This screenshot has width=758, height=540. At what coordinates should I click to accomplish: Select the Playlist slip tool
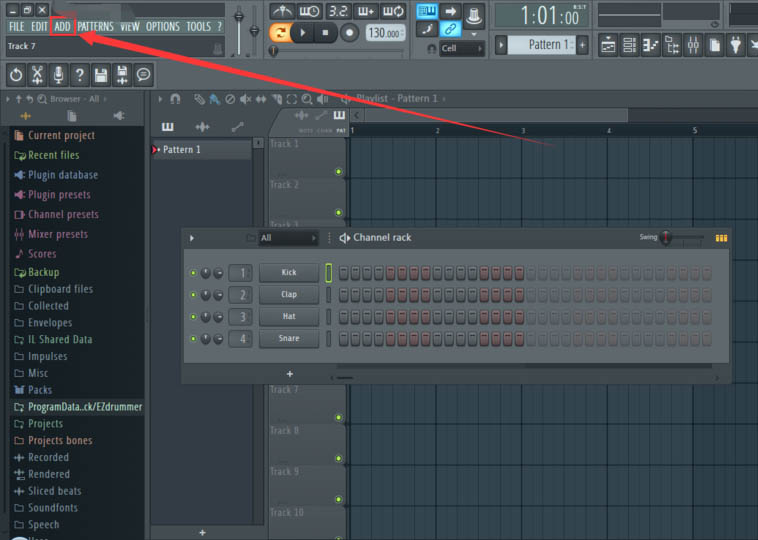point(261,99)
